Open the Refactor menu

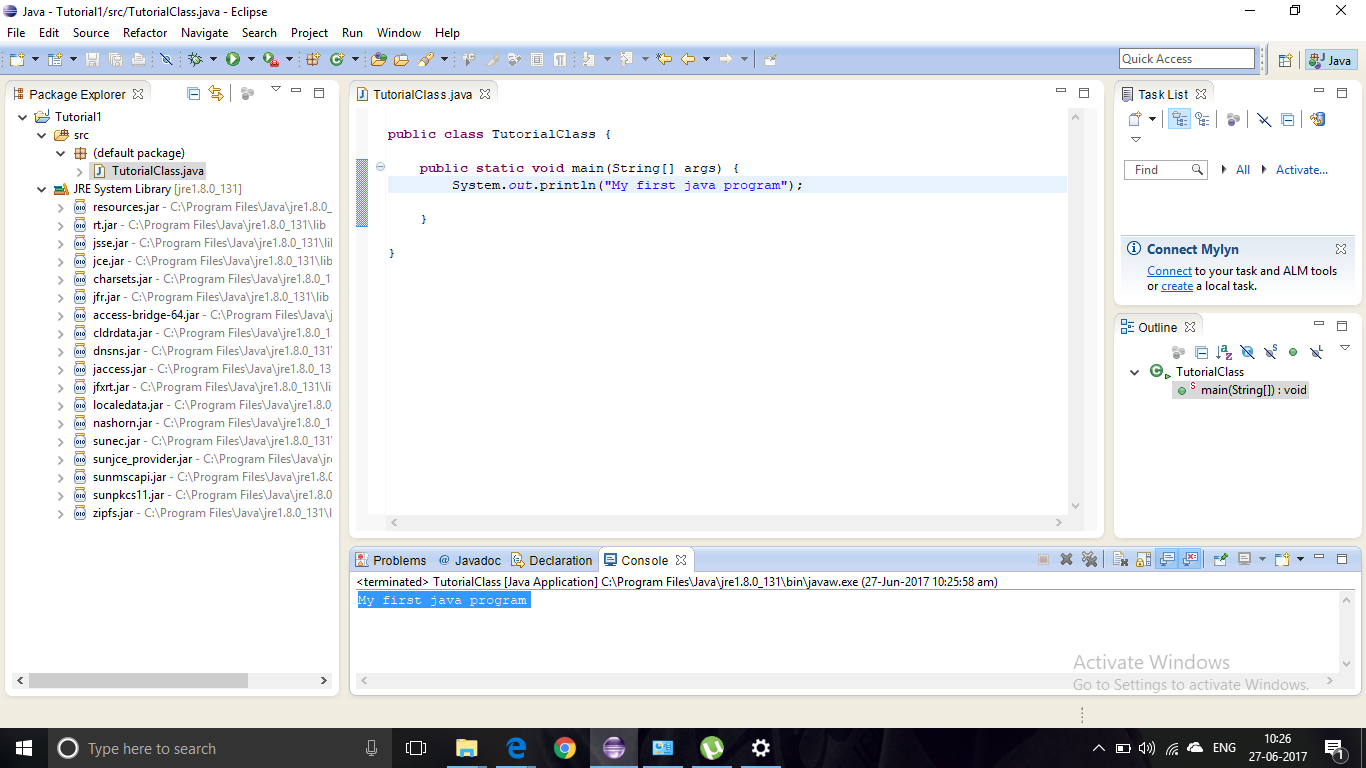(145, 33)
